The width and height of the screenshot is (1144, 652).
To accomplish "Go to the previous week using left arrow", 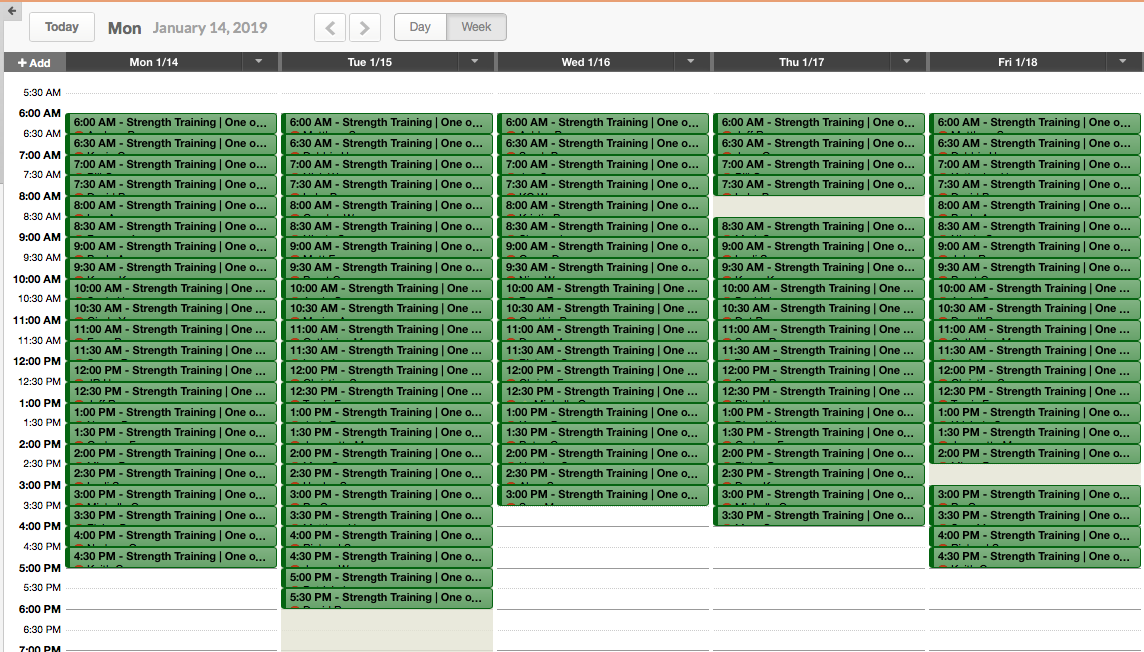I will [x=330, y=28].
